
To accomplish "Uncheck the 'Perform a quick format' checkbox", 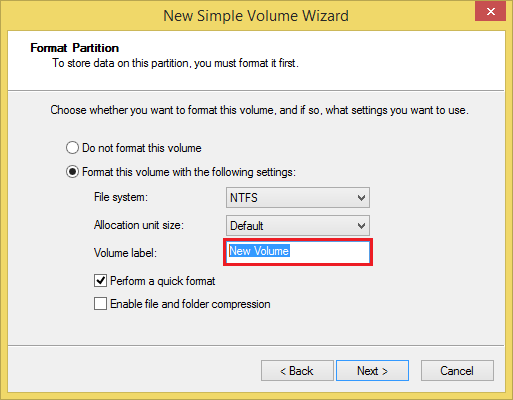I will 100,281.
